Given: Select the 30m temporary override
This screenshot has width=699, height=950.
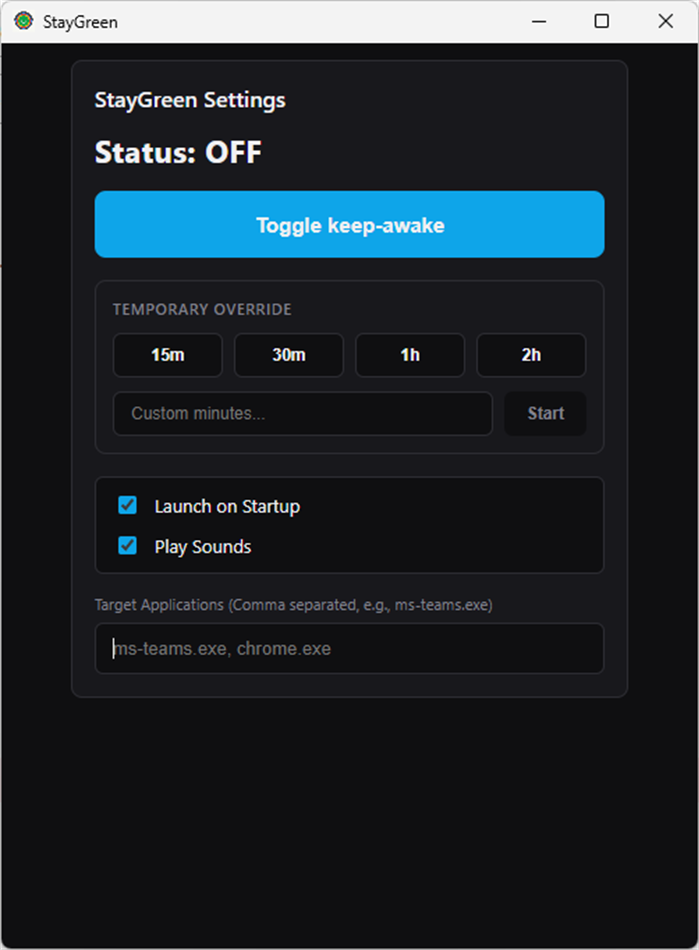Looking at the screenshot, I should click(x=288, y=355).
